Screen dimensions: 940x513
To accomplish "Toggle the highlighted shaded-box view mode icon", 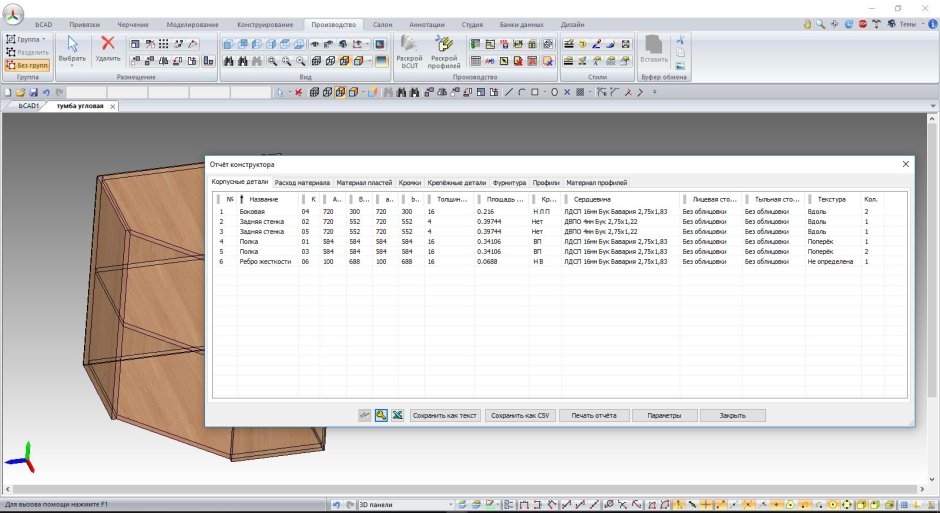I will pos(344,61).
